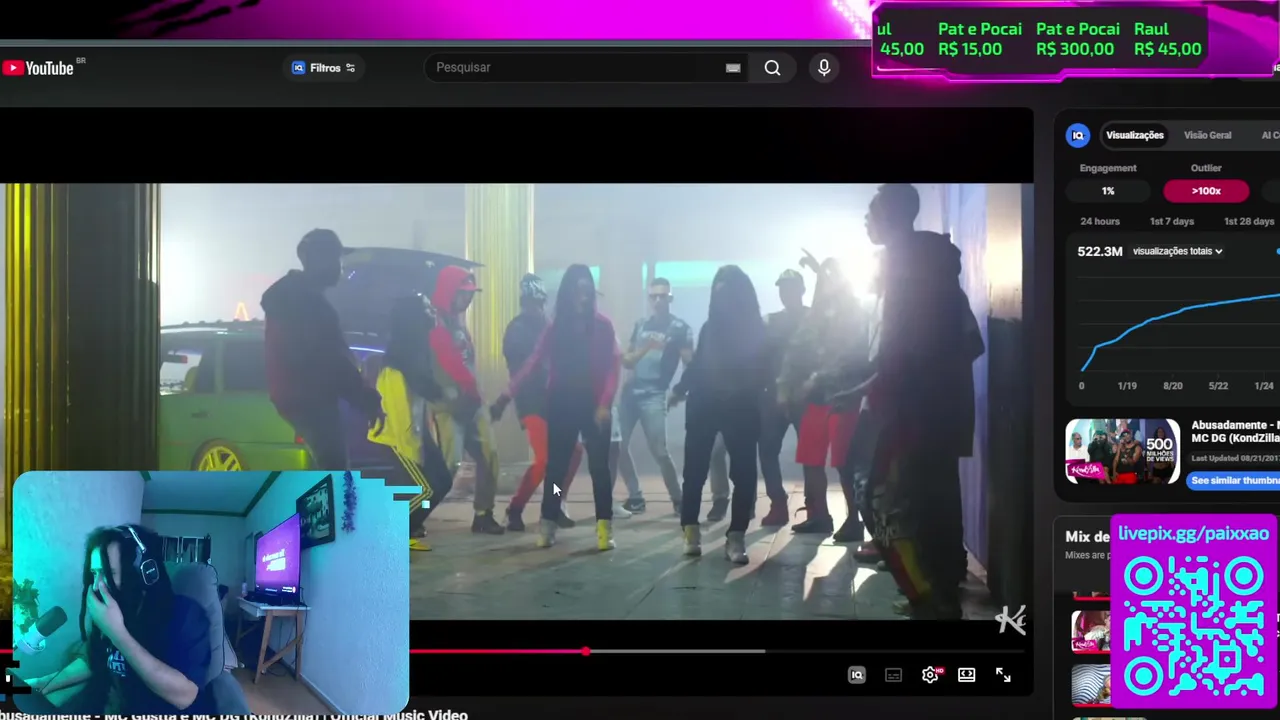This screenshot has height=720, width=1280.
Task: Switch to the Visão Geral tab
Action: [x=1207, y=135]
